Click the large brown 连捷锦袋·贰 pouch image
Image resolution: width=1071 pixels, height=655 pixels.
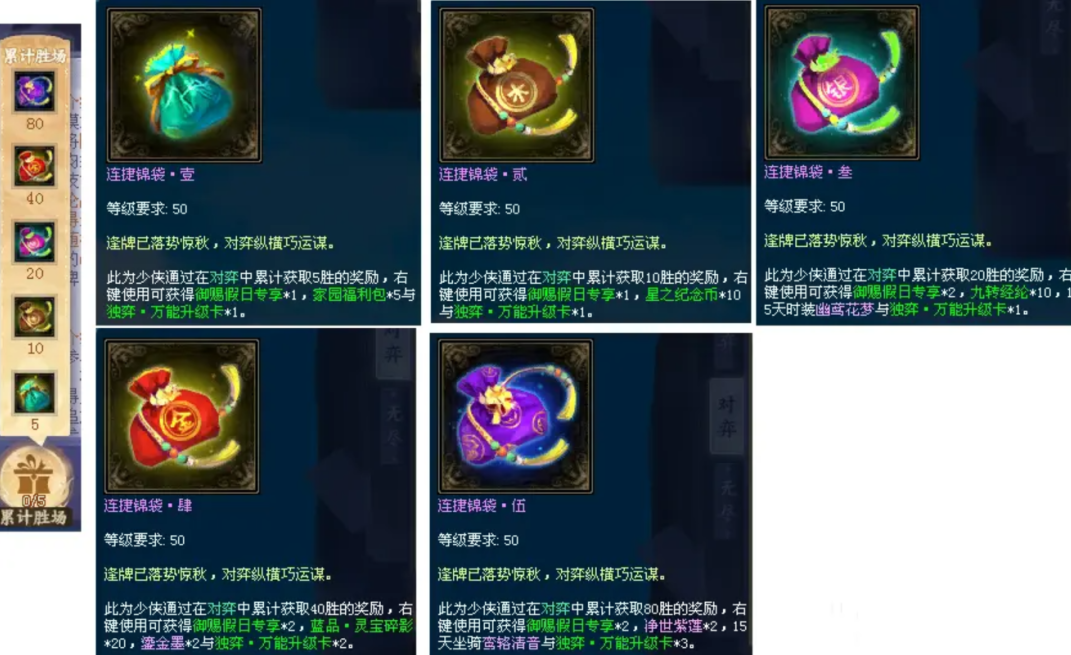(x=516, y=85)
